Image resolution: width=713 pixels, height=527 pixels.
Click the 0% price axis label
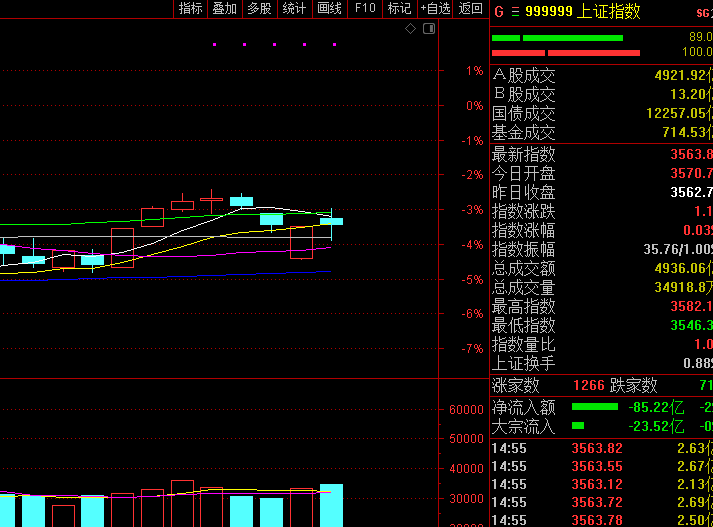[x=475, y=106]
